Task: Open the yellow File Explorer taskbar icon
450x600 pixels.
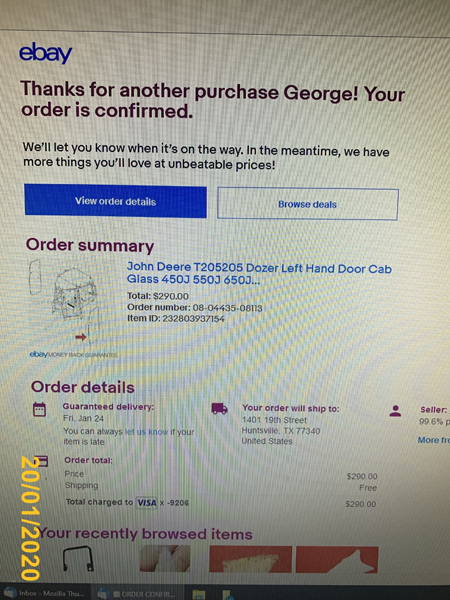Action: (199, 594)
